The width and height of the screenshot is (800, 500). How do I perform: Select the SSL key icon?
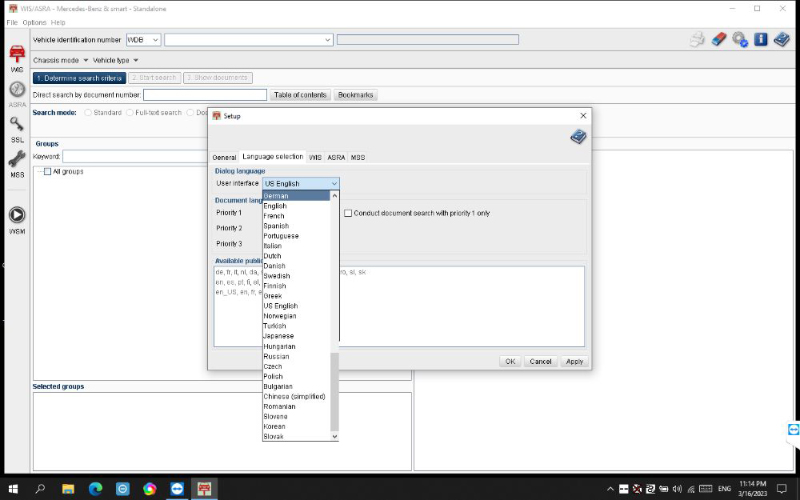(x=17, y=126)
